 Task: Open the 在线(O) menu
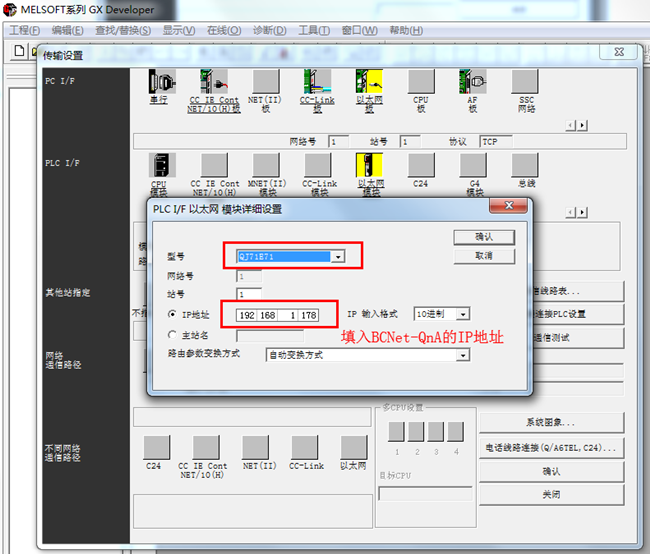[x=224, y=31]
